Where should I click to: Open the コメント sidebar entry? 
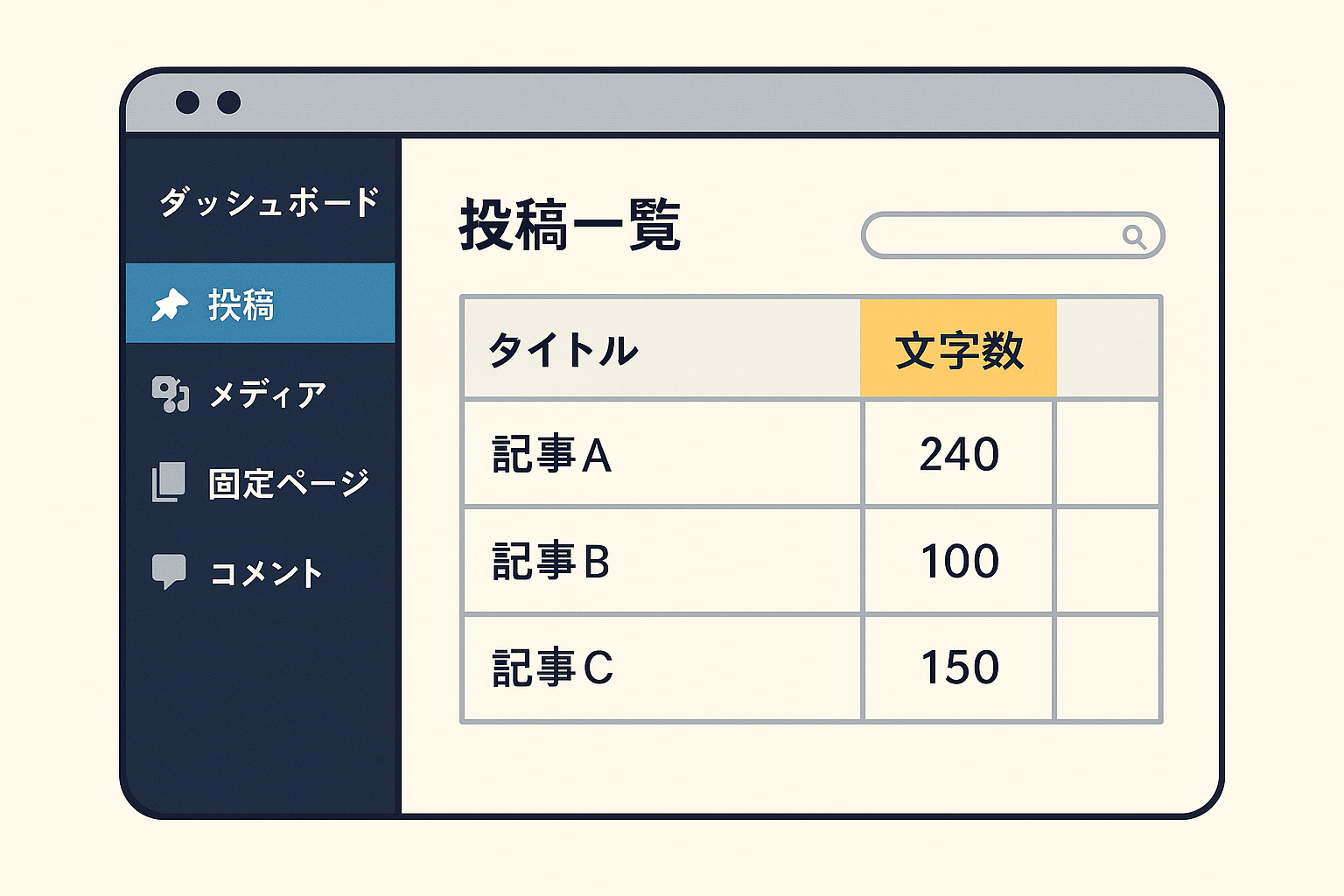pyautogui.click(x=266, y=573)
